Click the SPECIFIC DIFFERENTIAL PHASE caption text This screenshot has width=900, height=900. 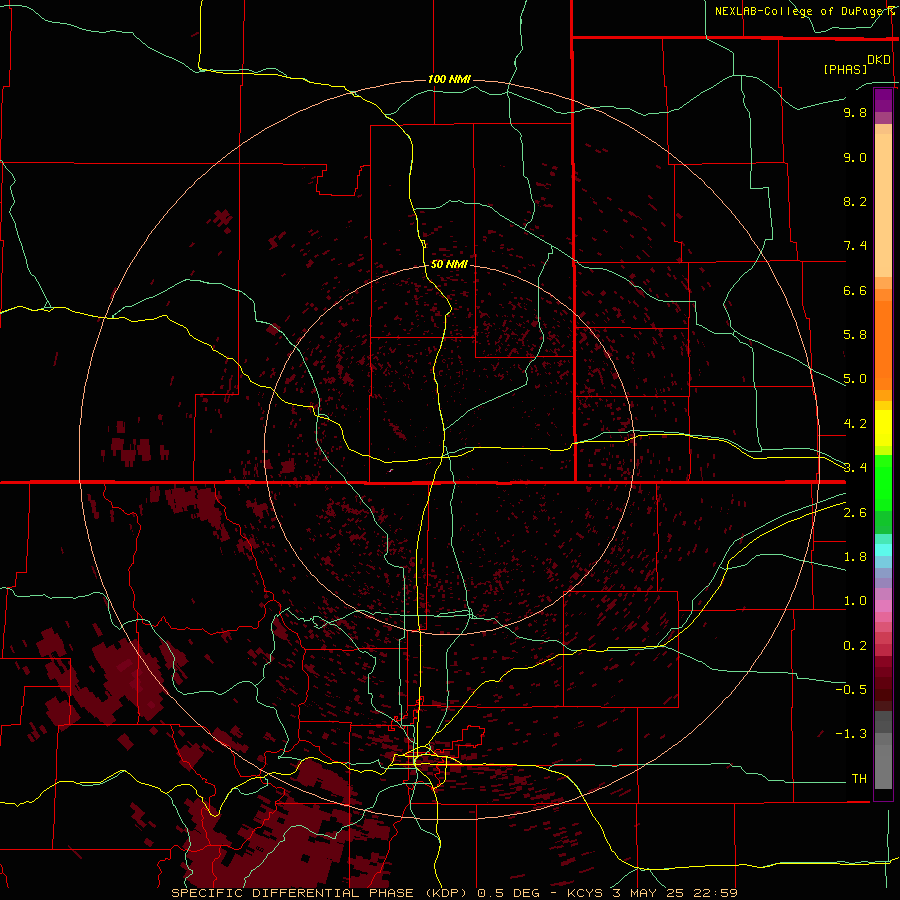pos(292,893)
